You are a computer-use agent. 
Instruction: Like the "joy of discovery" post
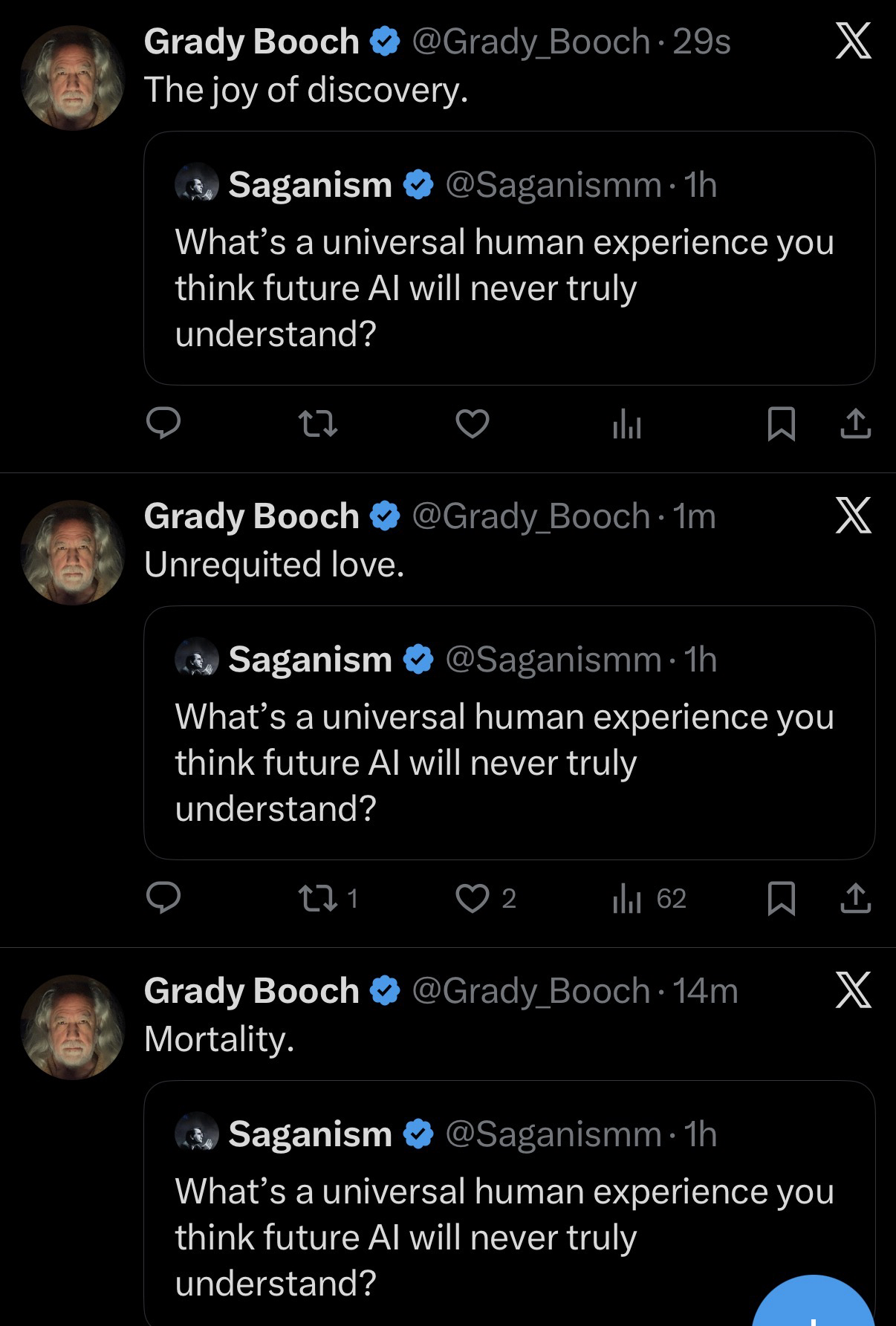[472, 424]
